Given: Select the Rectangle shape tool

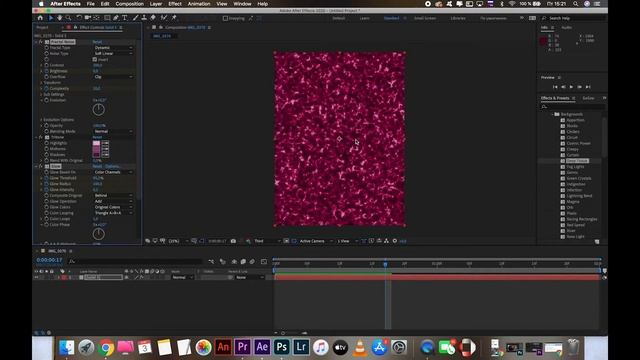Looking at the screenshot, I should (x=107, y=18).
